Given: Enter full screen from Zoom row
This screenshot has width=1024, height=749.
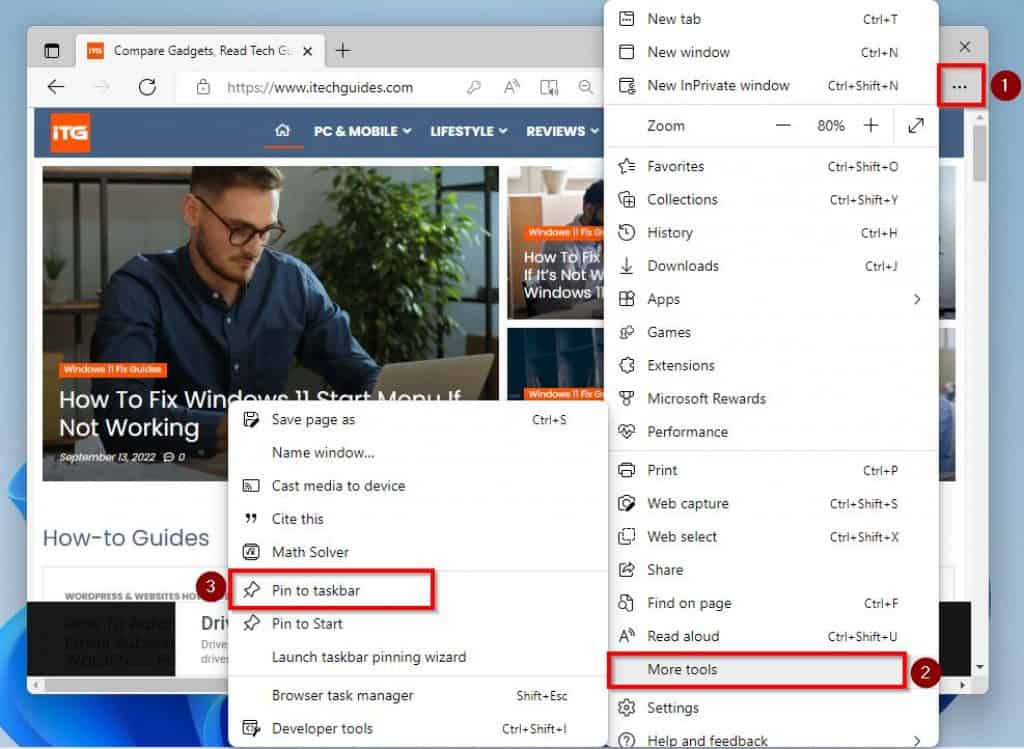Looking at the screenshot, I should (916, 125).
